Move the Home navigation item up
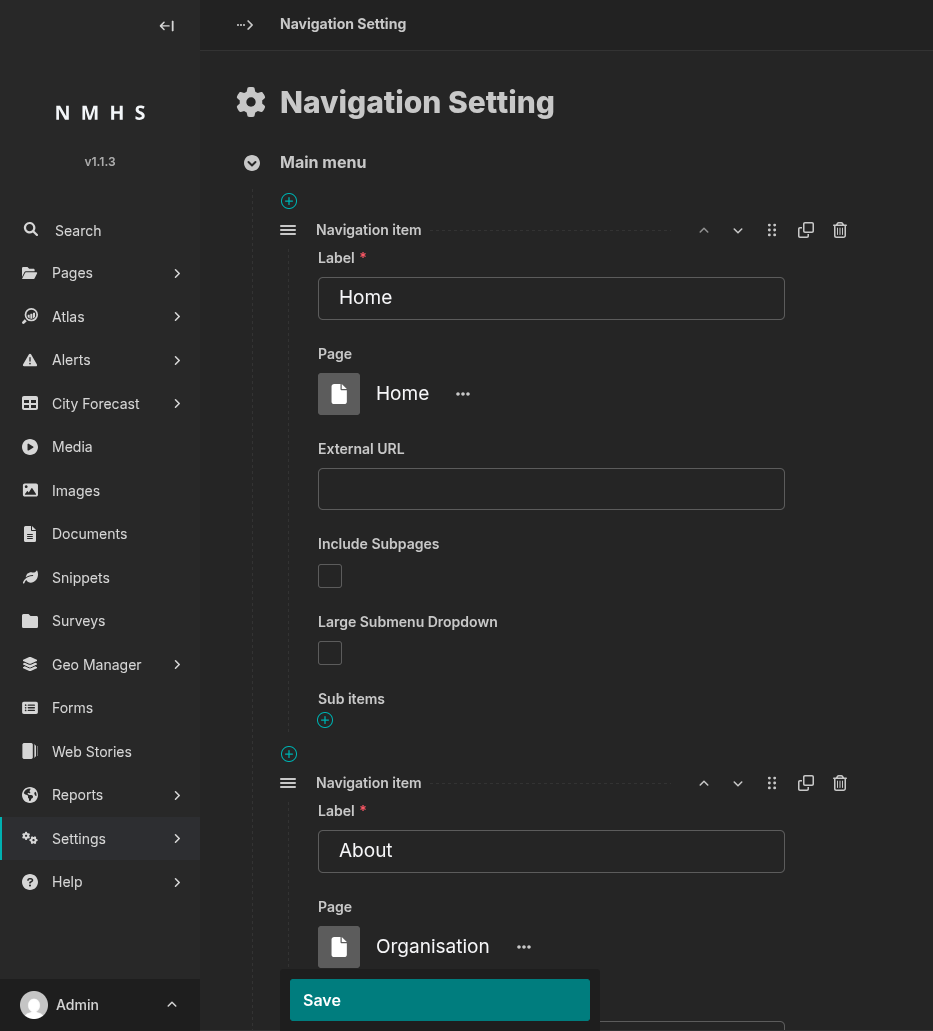The image size is (933, 1031). tap(704, 230)
